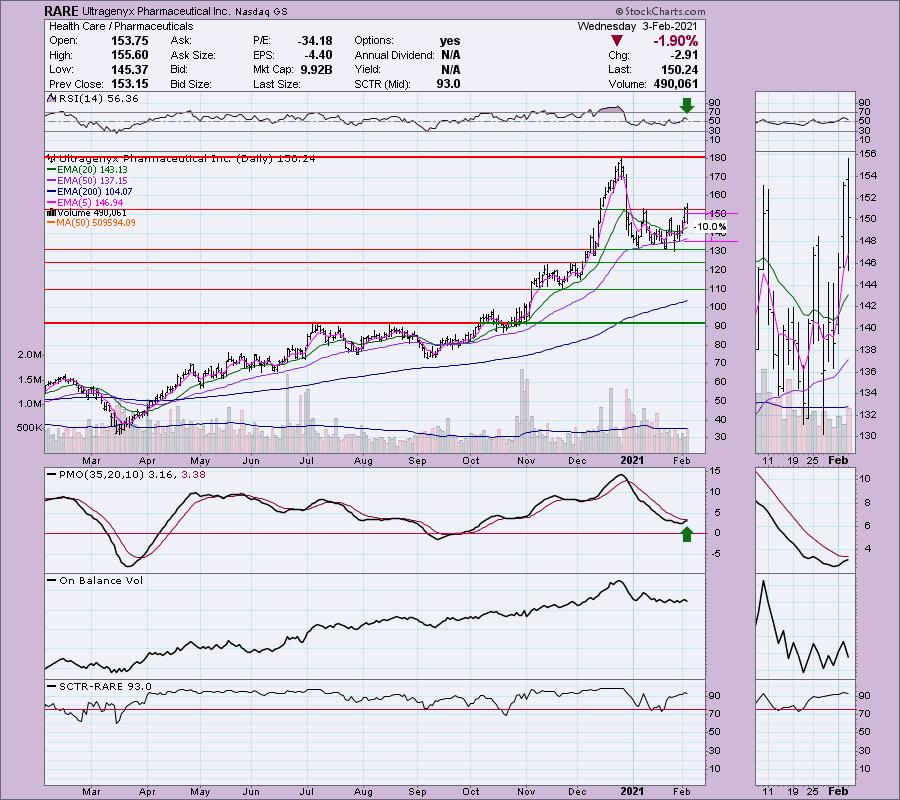This screenshot has width=900, height=800.
Task: Click the SCTR (Mid) value 93.0
Action: (x=448, y=84)
